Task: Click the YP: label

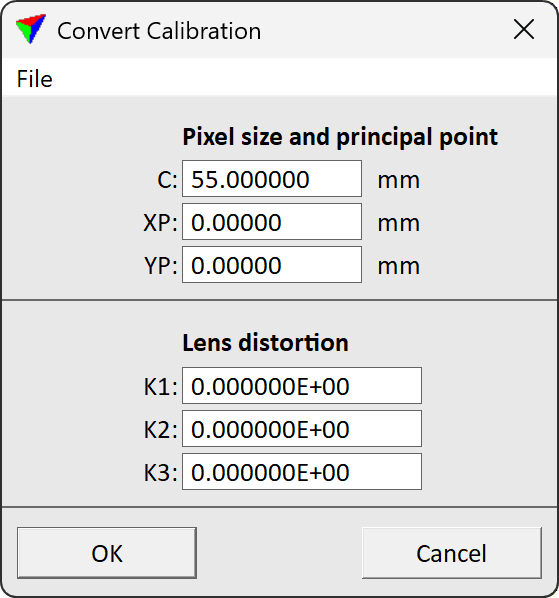Action: pos(161,266)
